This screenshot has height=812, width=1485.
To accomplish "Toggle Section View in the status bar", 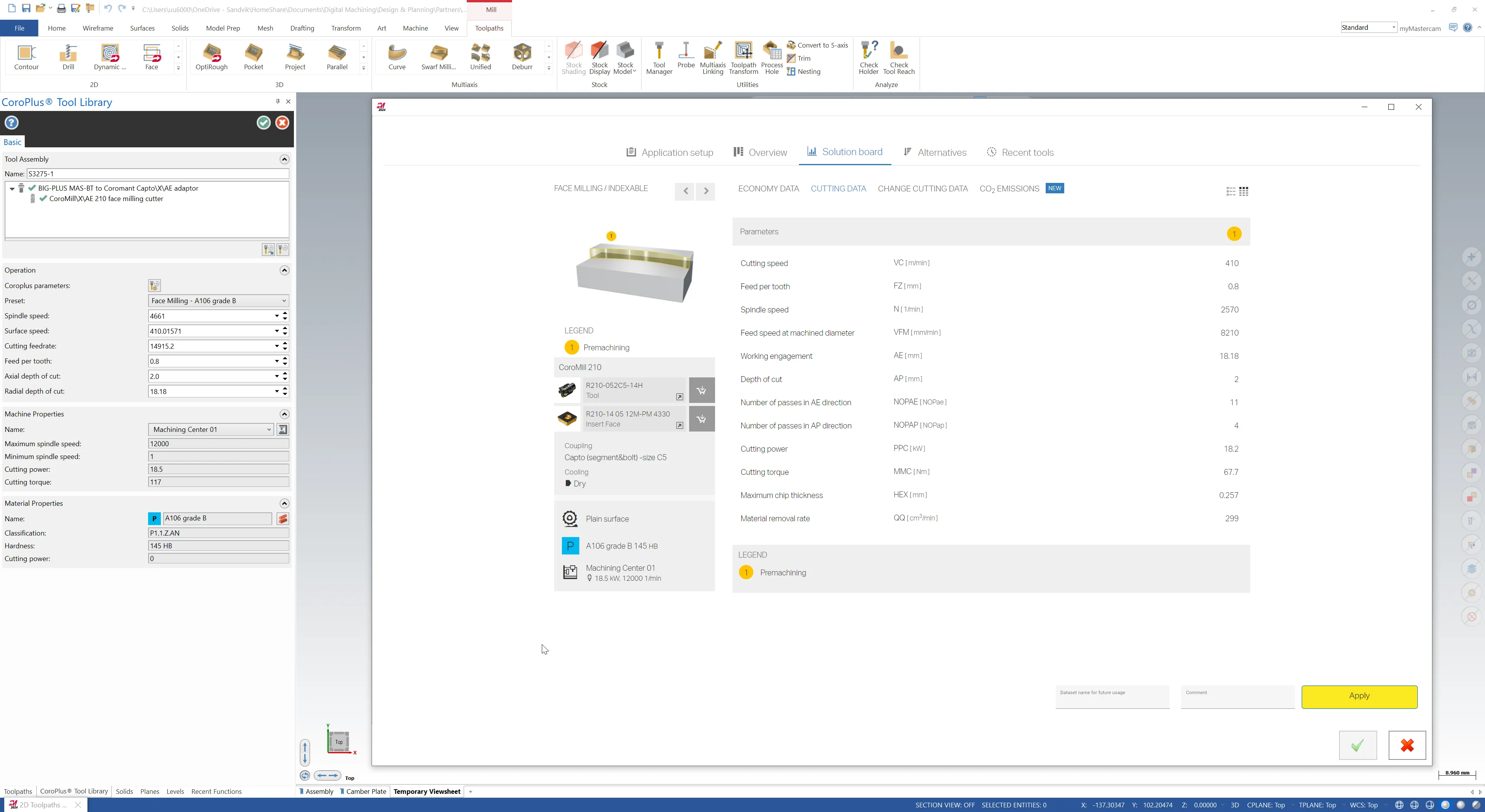I will point(944,805).
